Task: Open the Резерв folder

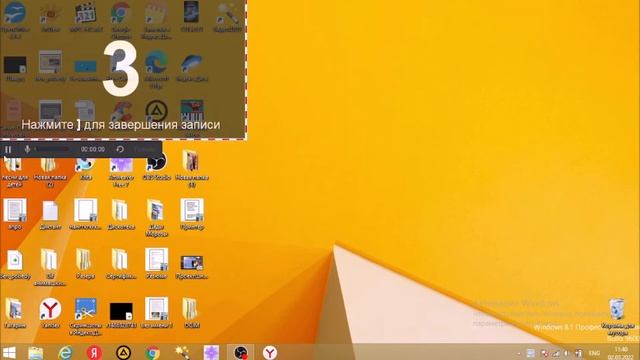Action: [x=85, y=264]
